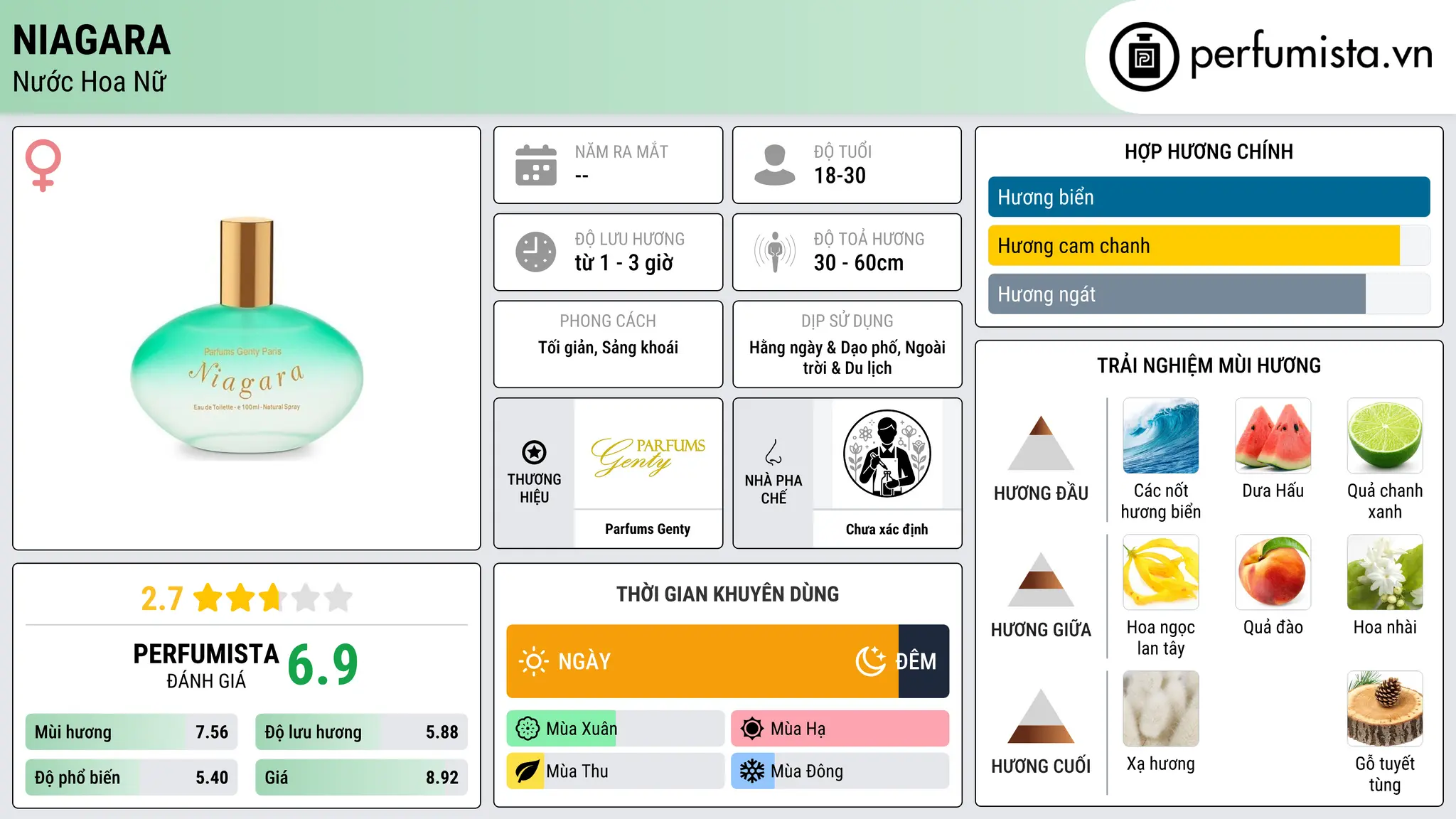Click the Thời gian khuyên dùng heading

click(x=727, y=594)
